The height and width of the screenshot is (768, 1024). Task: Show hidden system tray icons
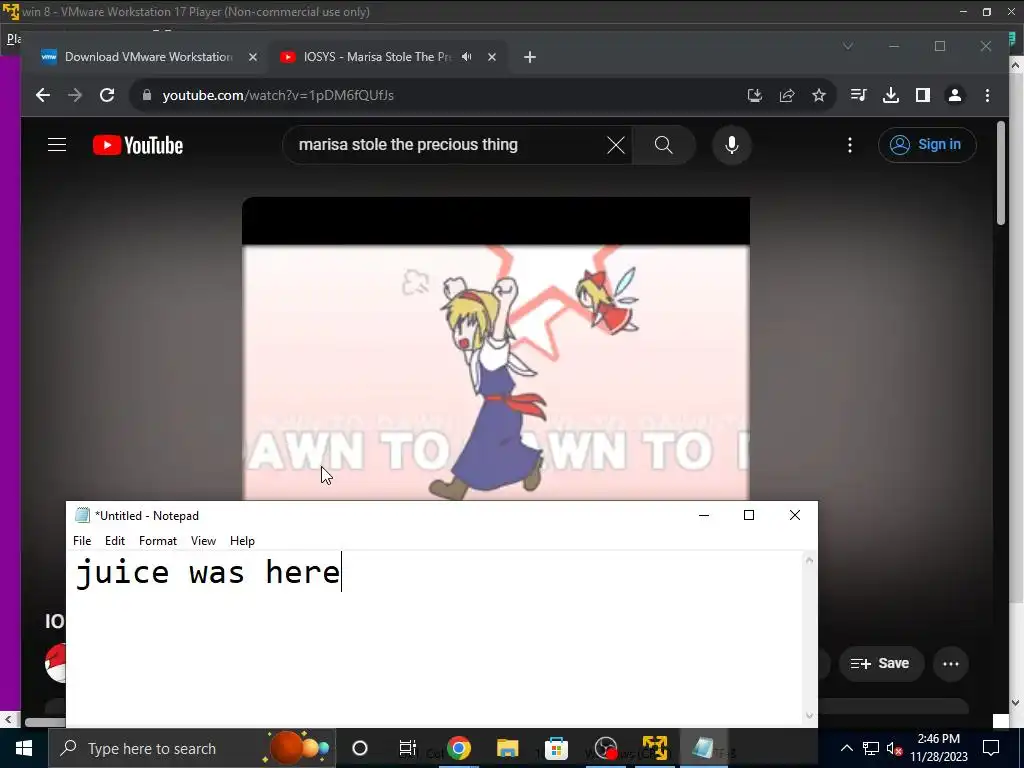[x=846, y=748]
